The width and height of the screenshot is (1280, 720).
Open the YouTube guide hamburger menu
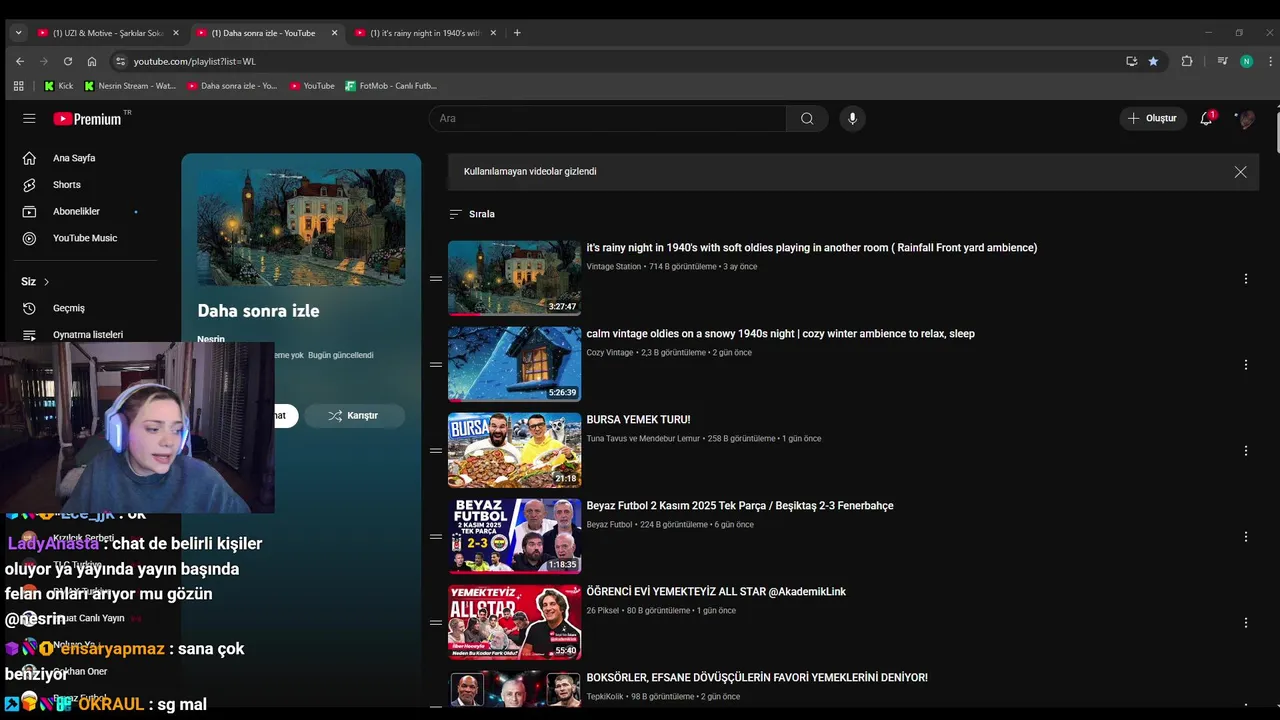click(x=29, y=118)
